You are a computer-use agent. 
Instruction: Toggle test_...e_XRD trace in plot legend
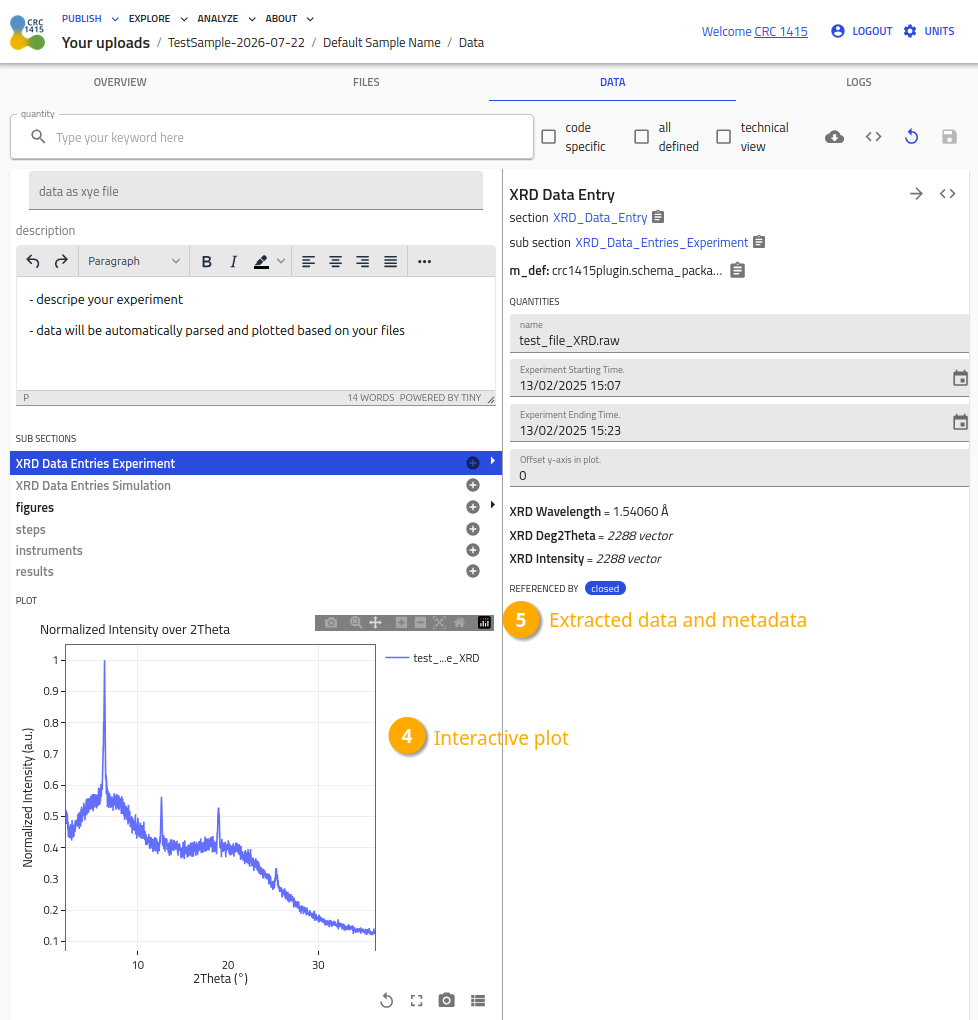coord(433,658)
